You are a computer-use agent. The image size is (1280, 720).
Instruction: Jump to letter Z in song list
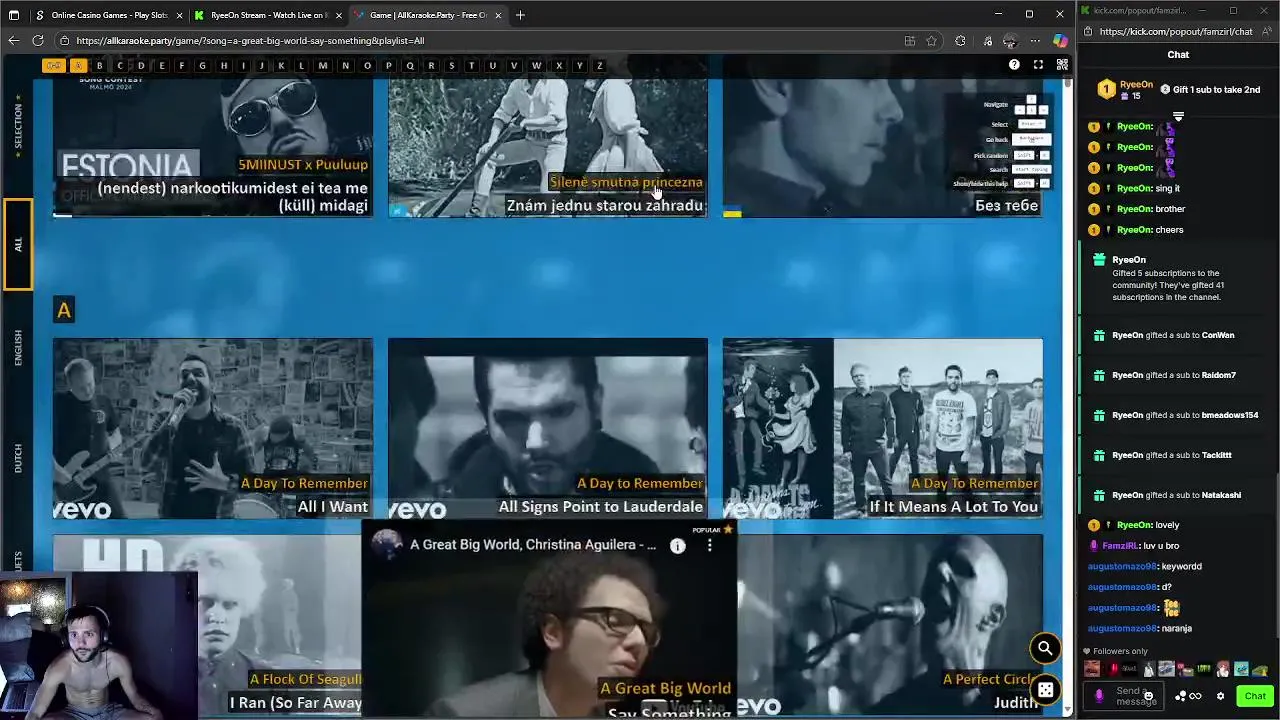pos(599,66)
